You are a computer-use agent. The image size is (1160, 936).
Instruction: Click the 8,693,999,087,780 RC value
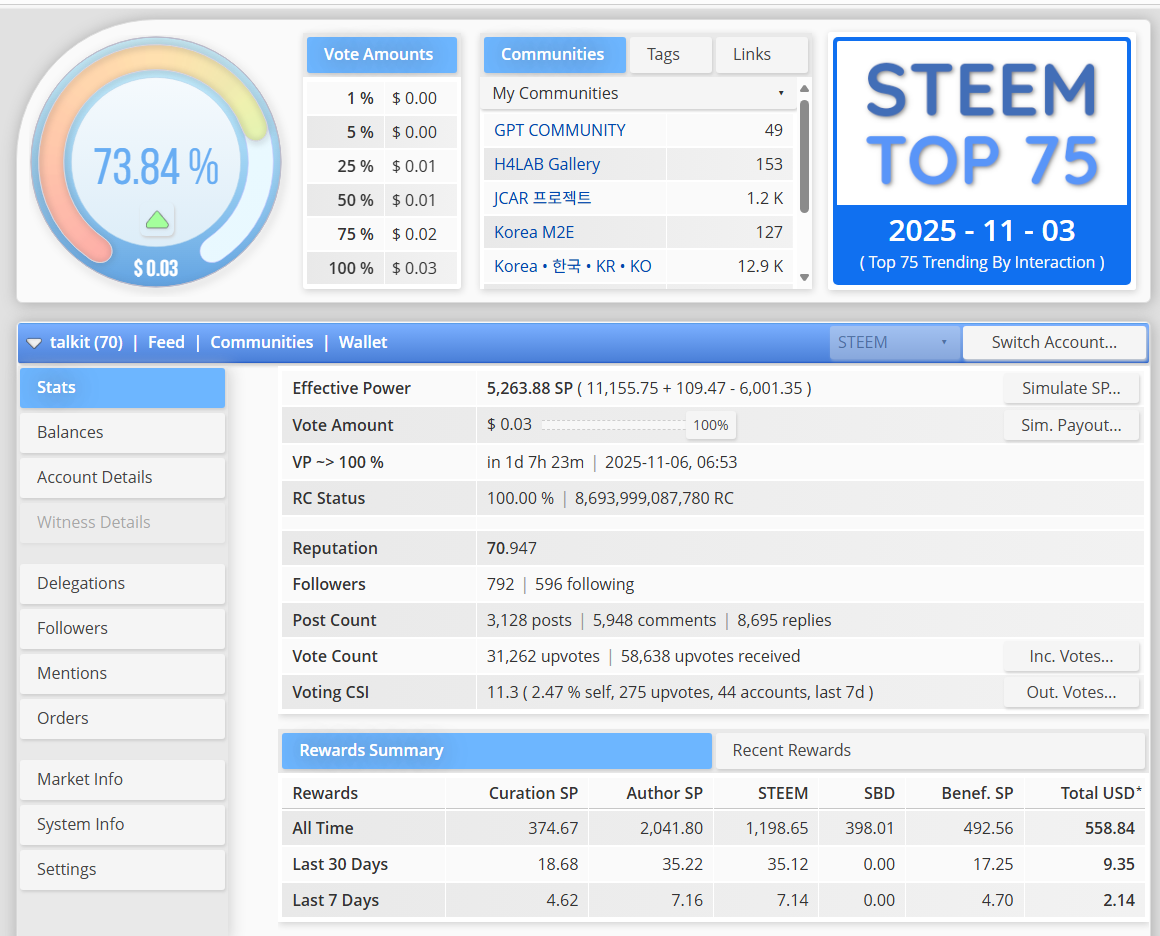pos(654,499)
